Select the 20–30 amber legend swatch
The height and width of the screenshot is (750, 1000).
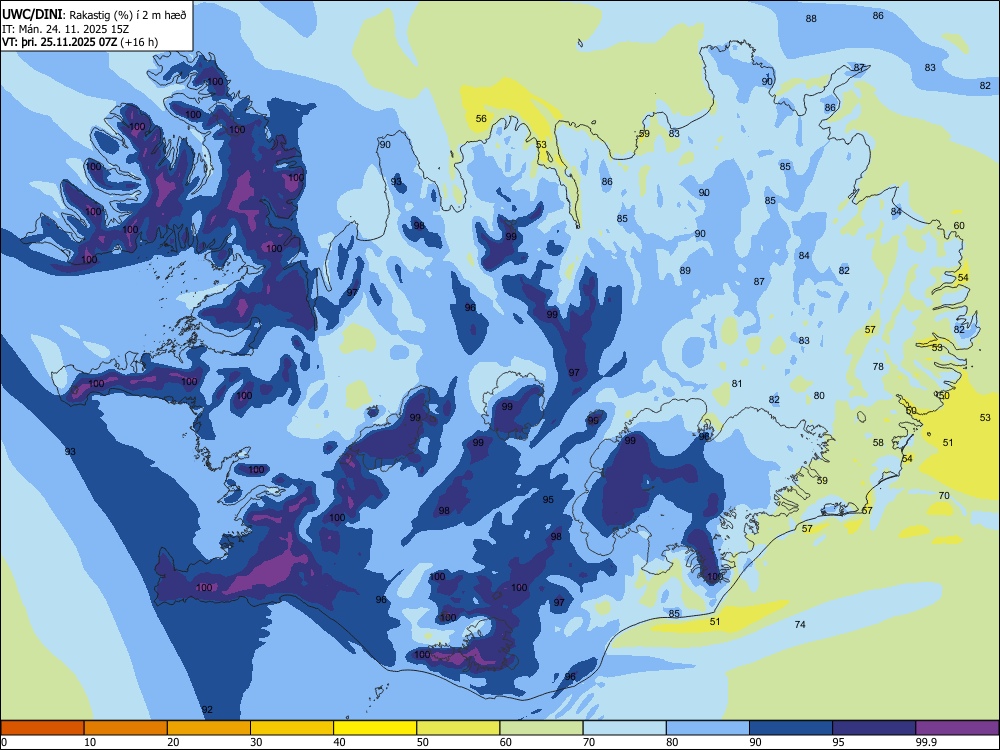[x=209, y=728]
